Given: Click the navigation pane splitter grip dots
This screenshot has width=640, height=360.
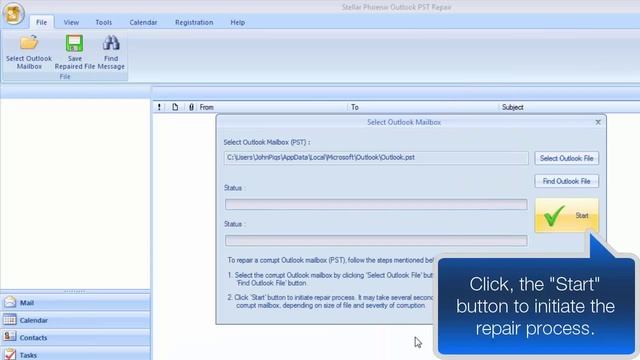Looking at the screenshot, I should click(x=75, y=291).
